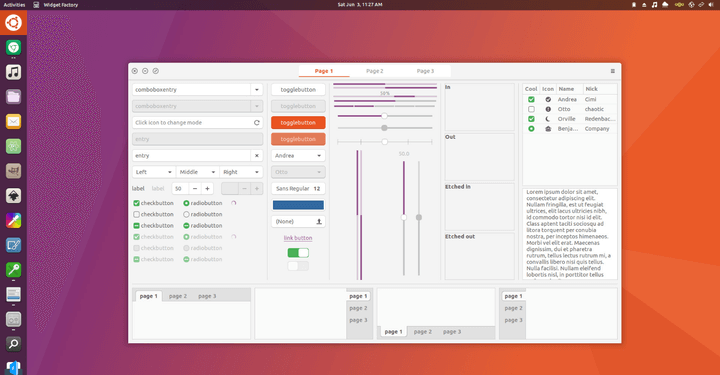Image resolution: width=720 pixels, height=375 pixels.
Task: Click the upload icon on the (None) file button
Action: pyautogui.click(x=319, y=221)
